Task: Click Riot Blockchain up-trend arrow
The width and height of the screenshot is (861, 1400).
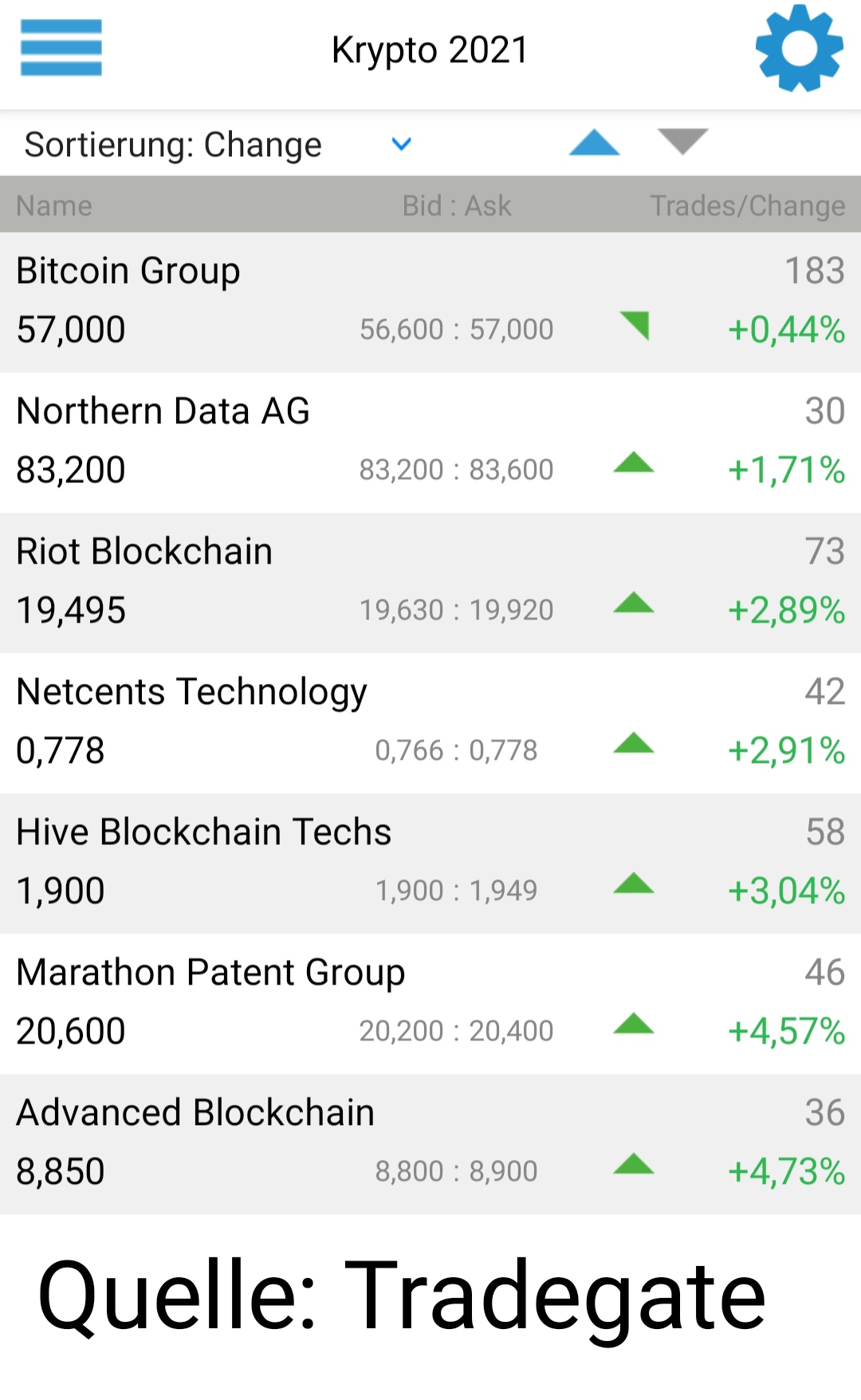Action: click(634, 603)
